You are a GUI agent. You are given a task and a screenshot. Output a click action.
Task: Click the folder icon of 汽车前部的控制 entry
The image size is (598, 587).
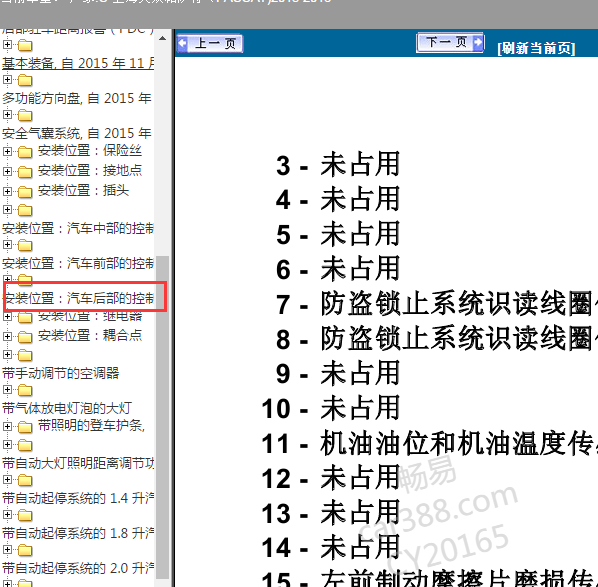(x=25, y=245)
